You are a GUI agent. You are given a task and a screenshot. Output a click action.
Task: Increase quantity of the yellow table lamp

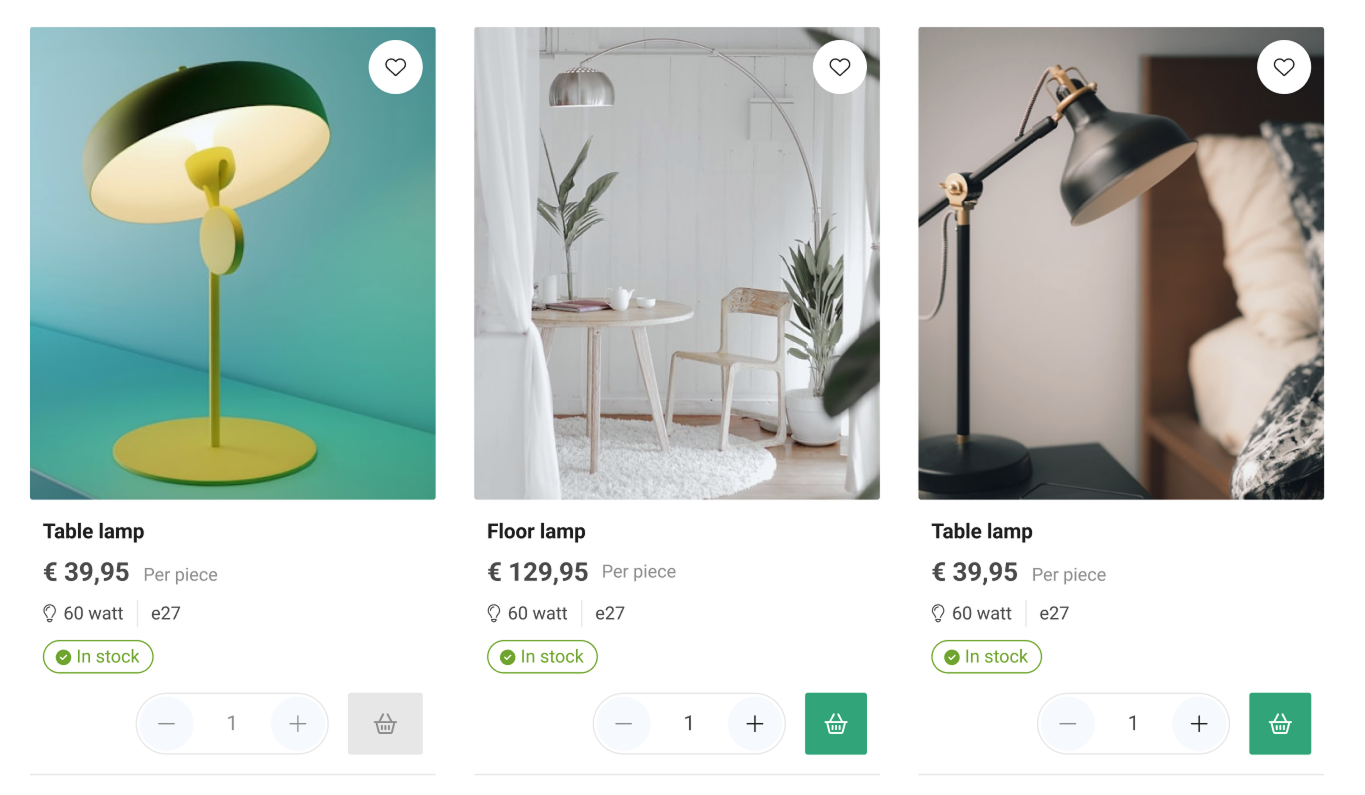click(x=297, y=723)
